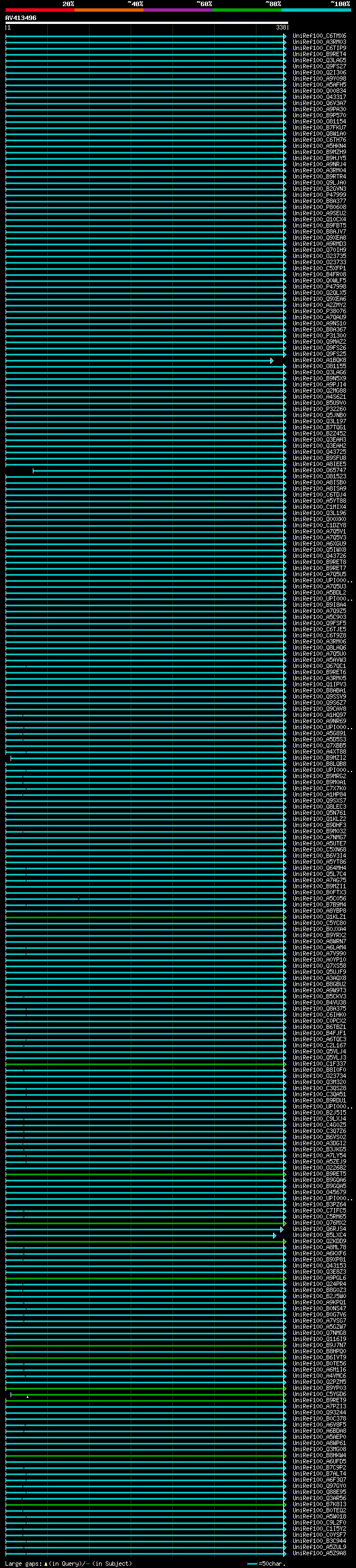Select the UniRef100_O23733 label
The image size is (356, 1568).
coord(319,263)
